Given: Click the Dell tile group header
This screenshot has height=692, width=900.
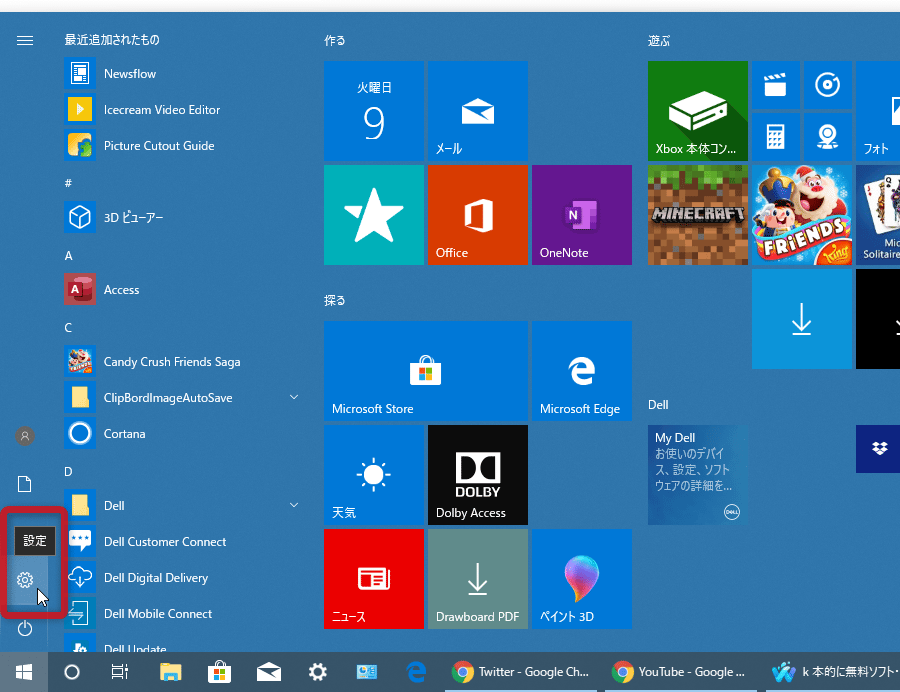Looking at the screenshot, I should click(658, 405).
